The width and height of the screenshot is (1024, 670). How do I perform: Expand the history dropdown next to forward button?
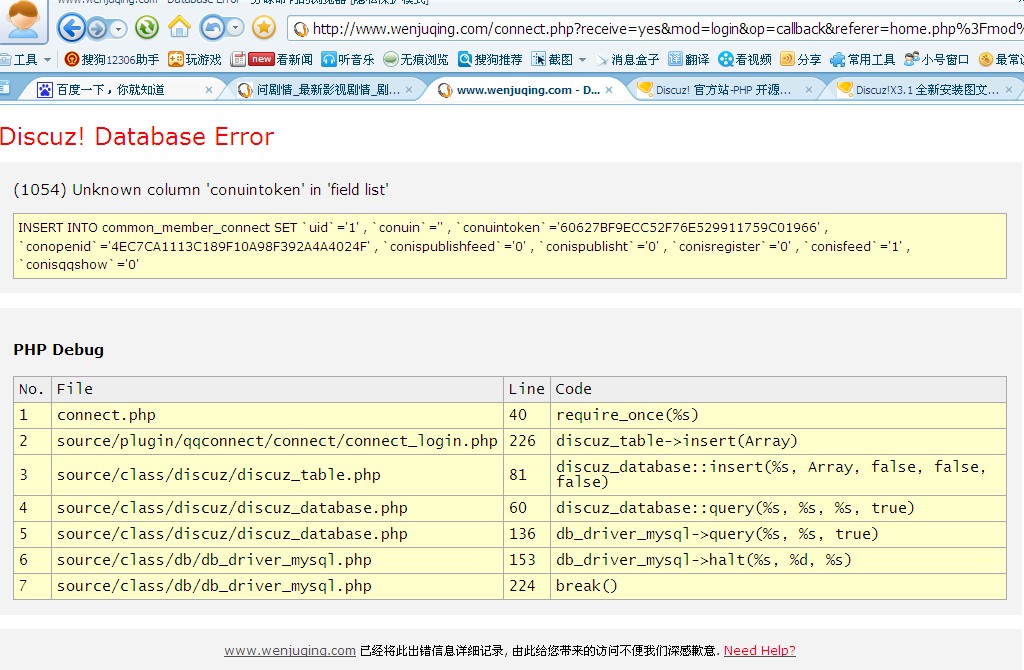pos(118,29)
